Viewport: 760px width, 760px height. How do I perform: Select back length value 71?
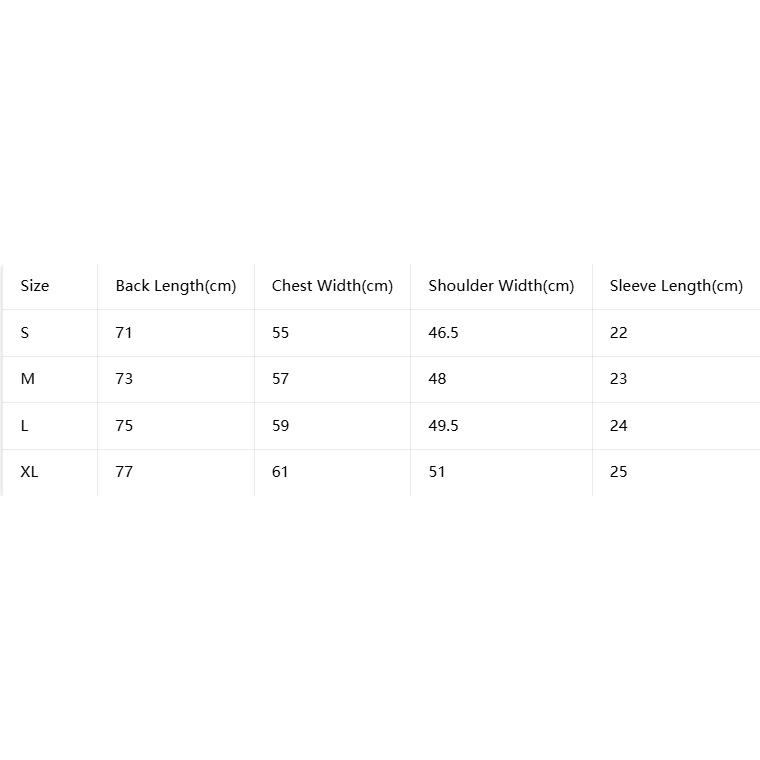(x=124, y=332)
